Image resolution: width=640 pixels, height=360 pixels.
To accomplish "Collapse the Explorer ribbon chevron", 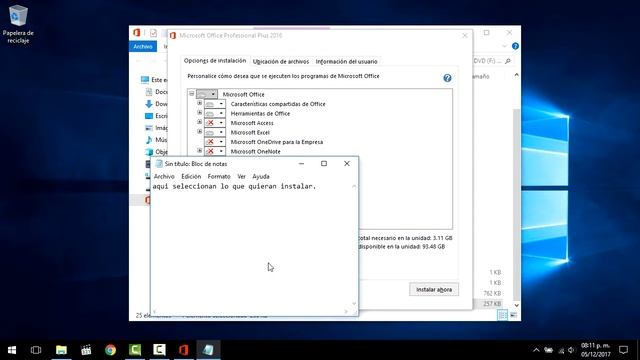I will pos(504,46).
